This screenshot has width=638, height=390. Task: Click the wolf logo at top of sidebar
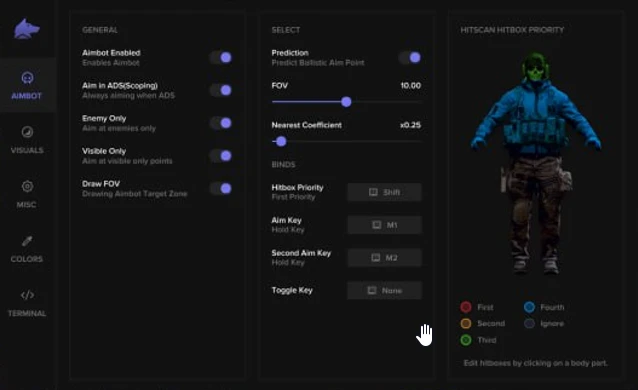(27, 29)
